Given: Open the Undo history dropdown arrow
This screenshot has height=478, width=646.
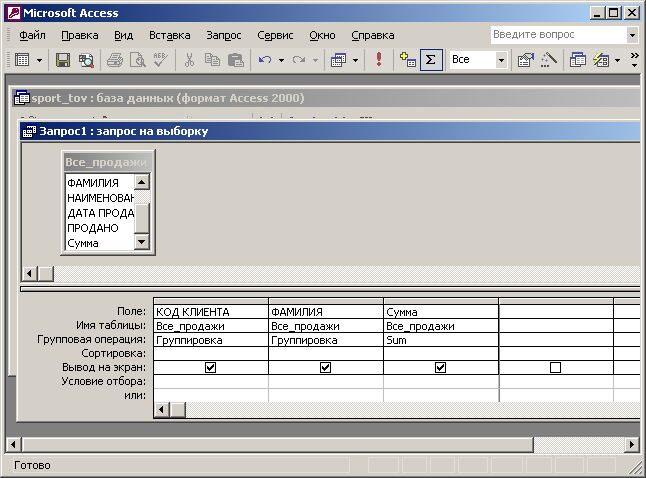Looking at the screenshot, I should click(281, 60).
